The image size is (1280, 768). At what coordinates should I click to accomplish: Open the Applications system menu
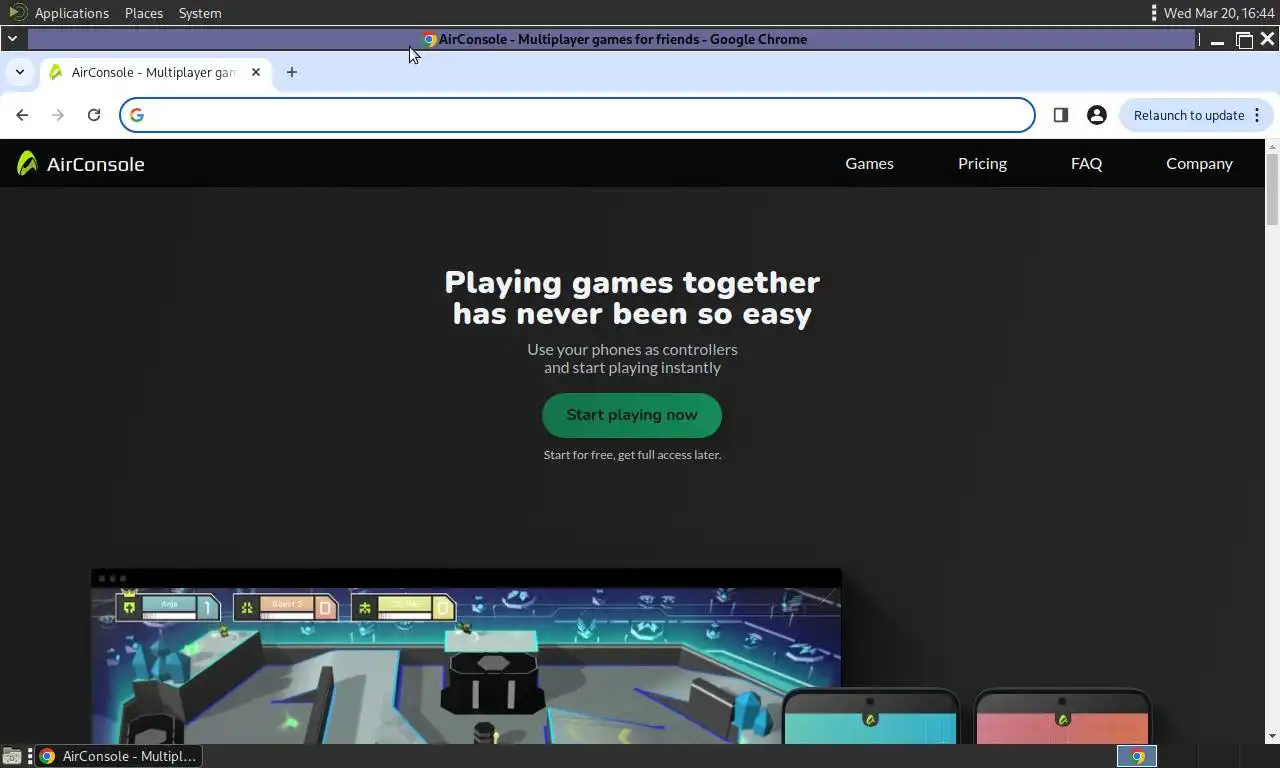click(x=72, y=13)
